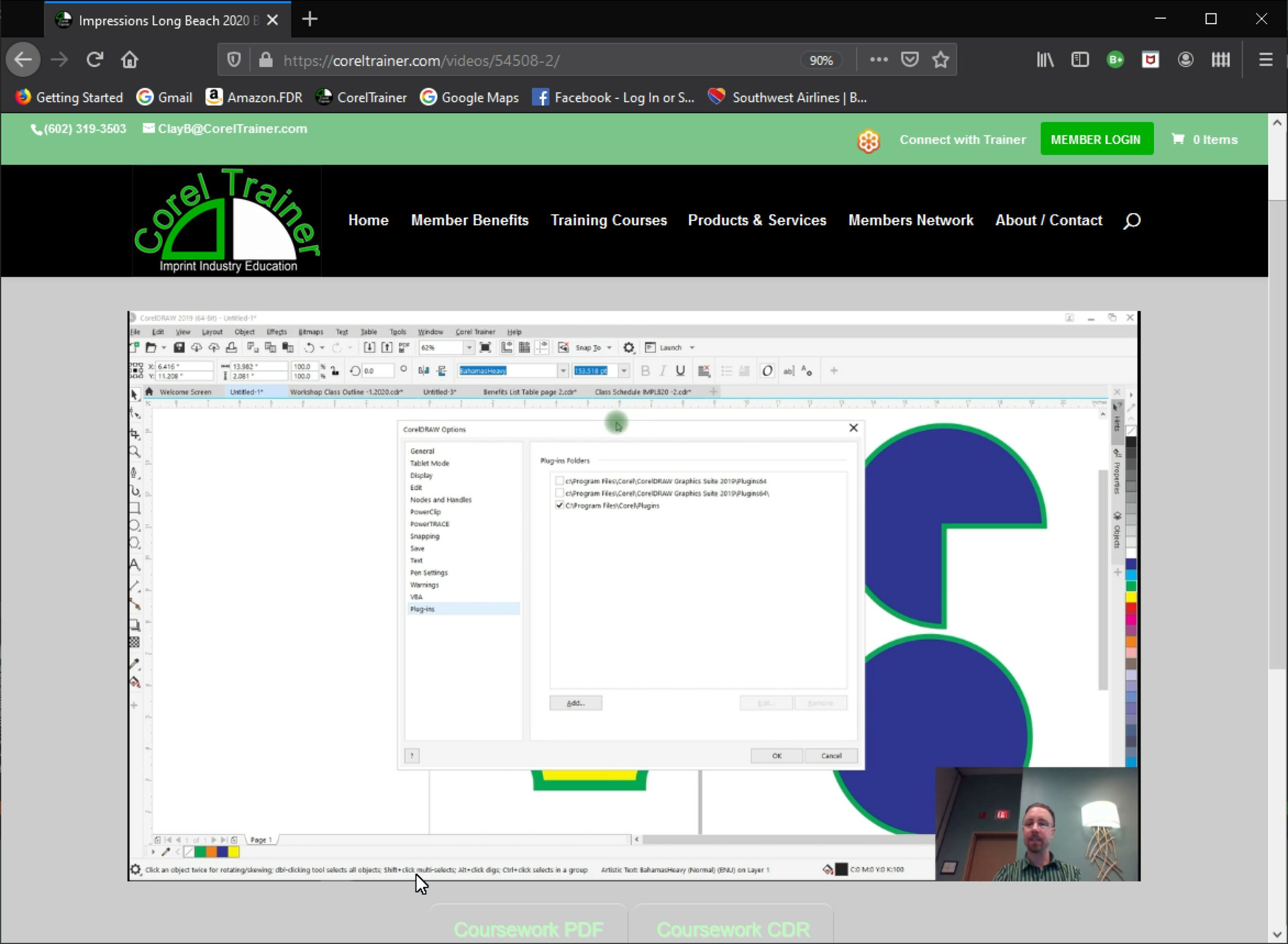Save page to Pocket

pyautogui.click(x=910, y=59)
